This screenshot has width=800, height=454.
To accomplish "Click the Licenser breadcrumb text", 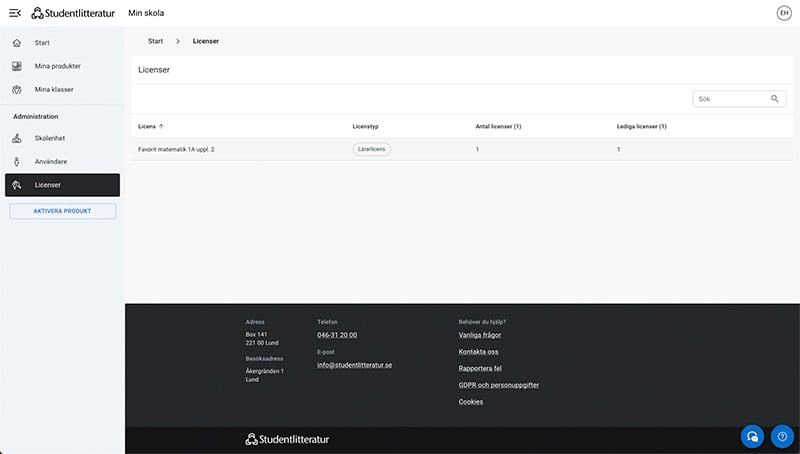I will pos(206,41).
